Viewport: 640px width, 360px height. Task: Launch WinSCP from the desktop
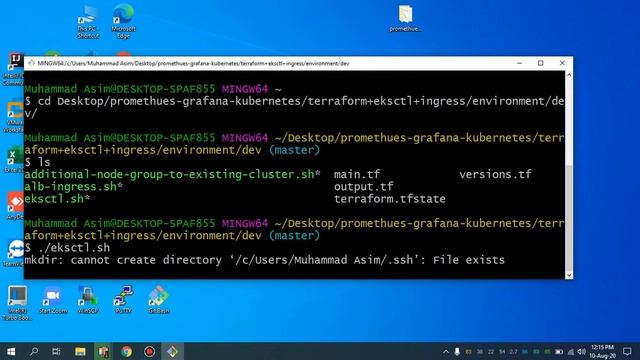(x=88, y=300)
